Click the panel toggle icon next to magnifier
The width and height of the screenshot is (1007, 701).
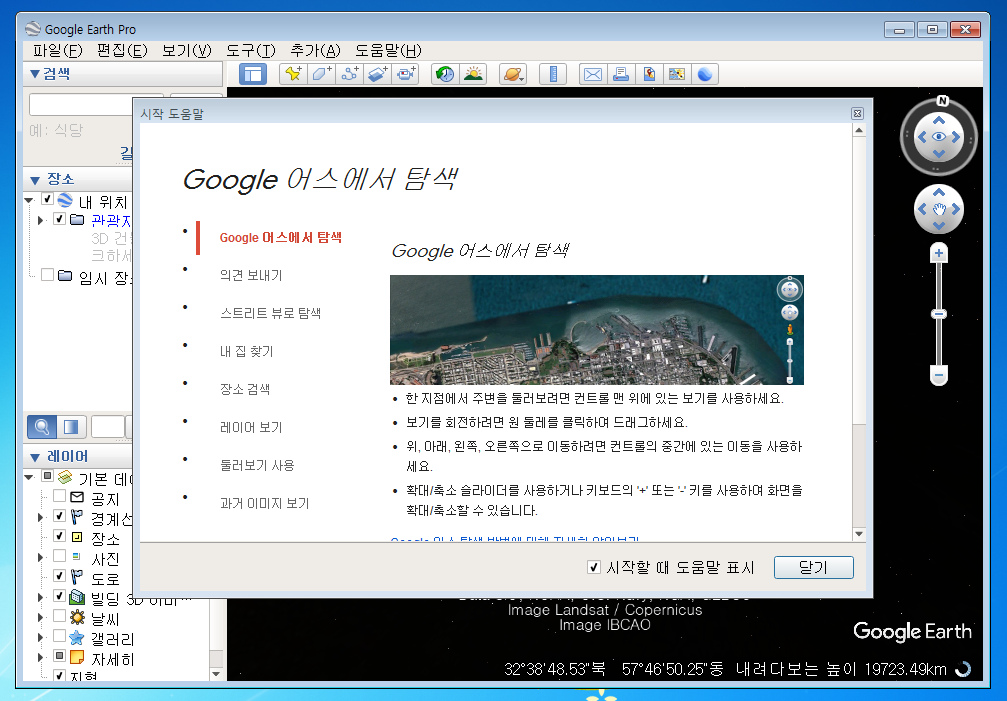(71, 427)
